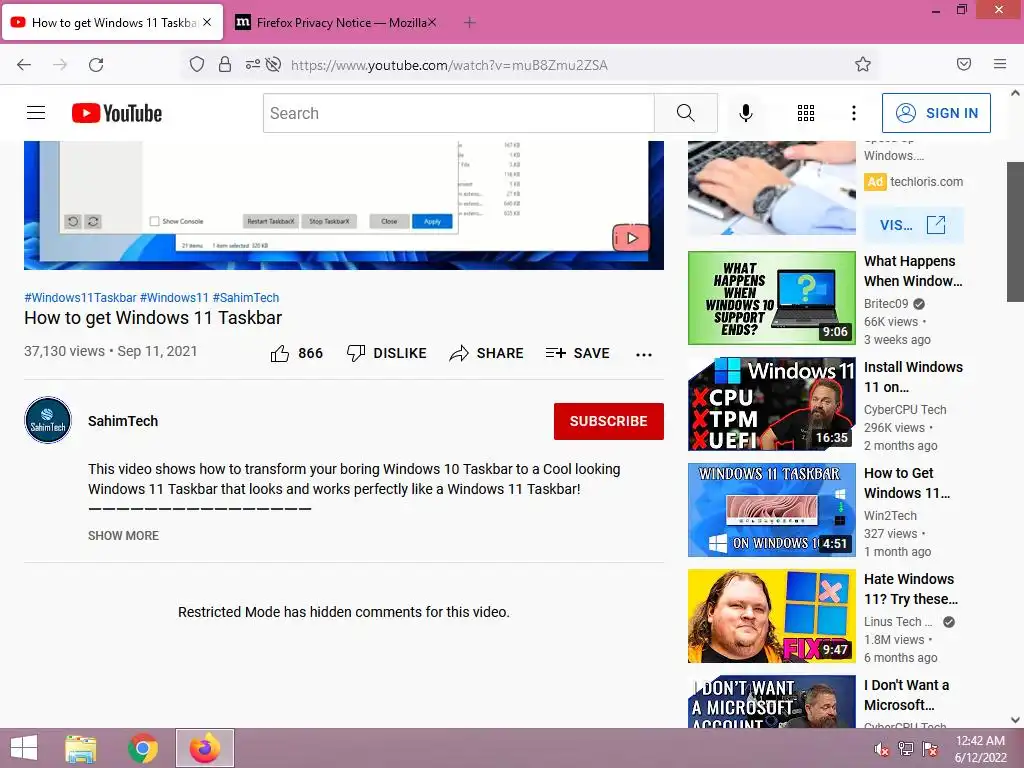This screenshot has height=768, width=1024.
Task: Open the SahimTech channel name link
Action: (x=123, y=421)
